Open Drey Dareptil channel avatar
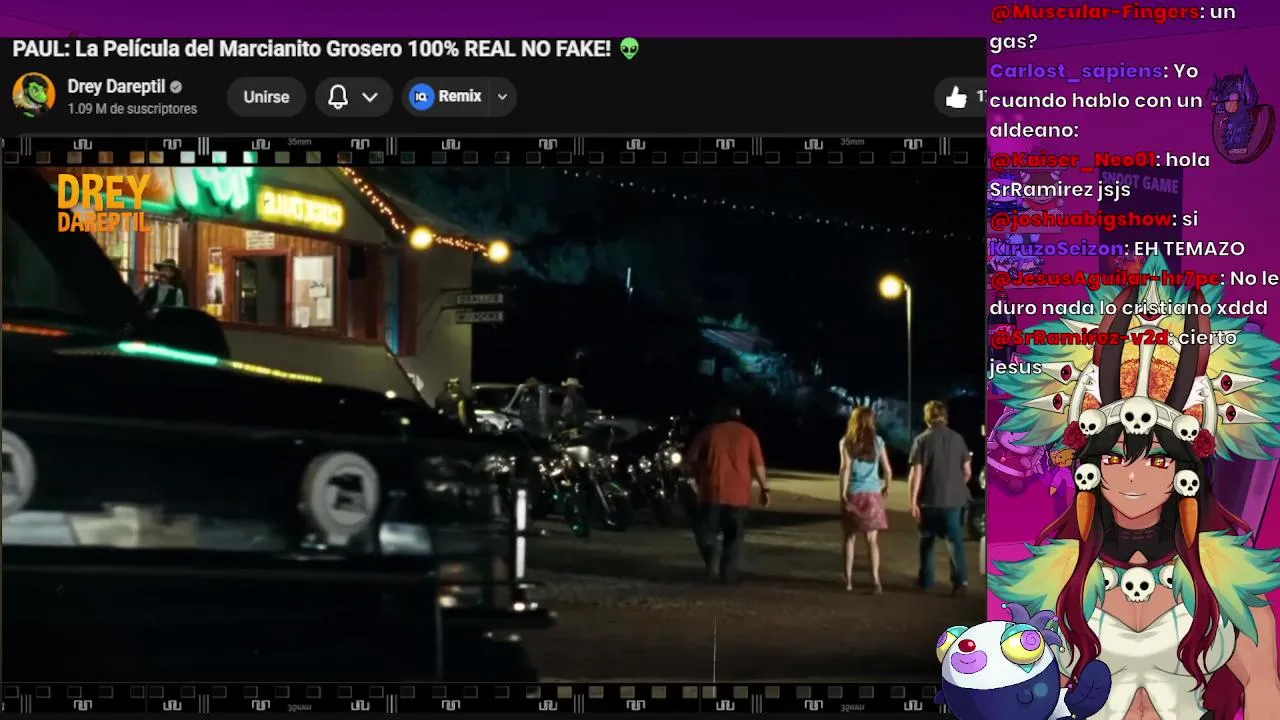 [33, 96]
